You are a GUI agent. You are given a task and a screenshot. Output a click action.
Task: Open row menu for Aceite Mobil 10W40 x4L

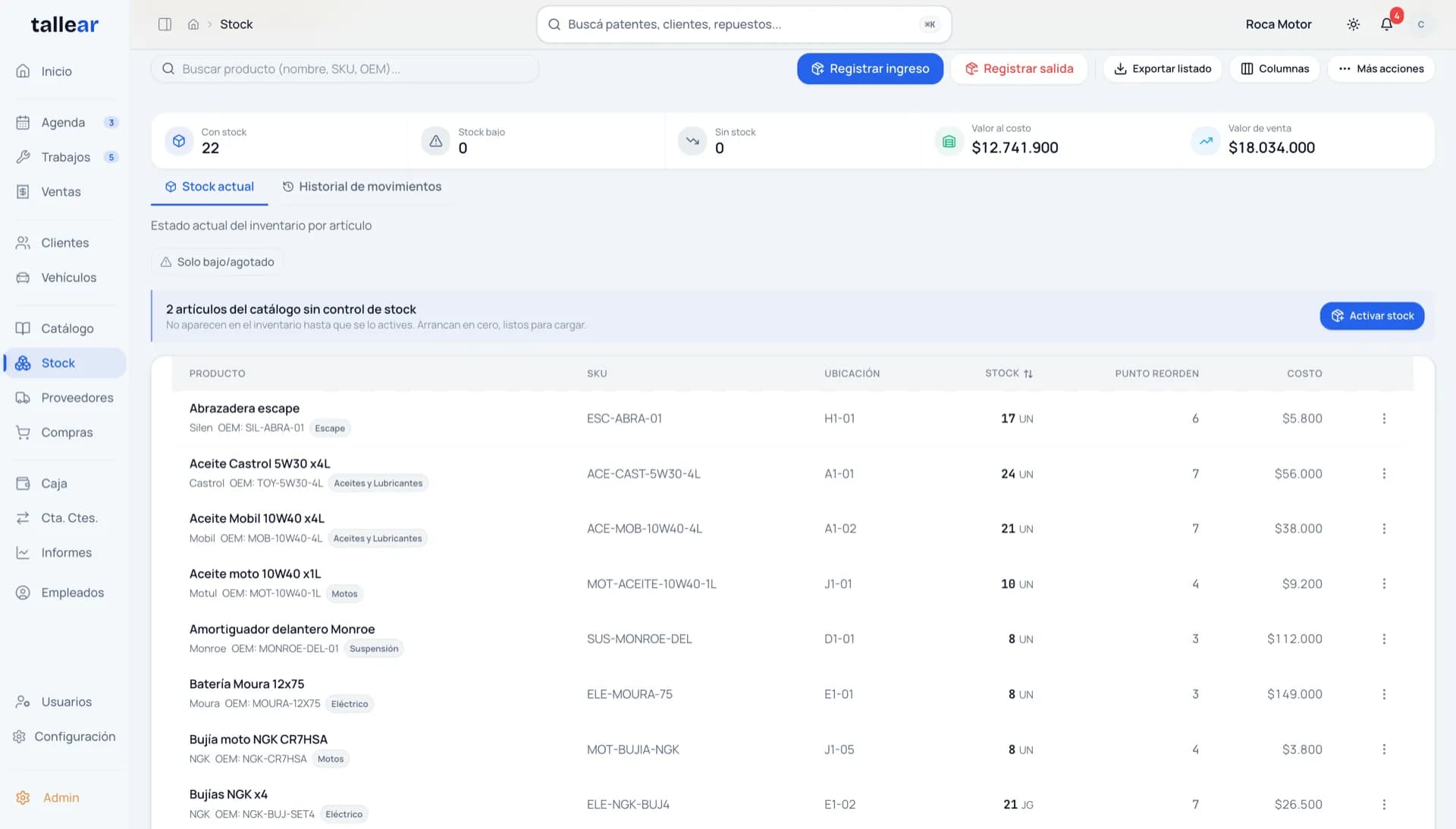[x=1384, y=529]
